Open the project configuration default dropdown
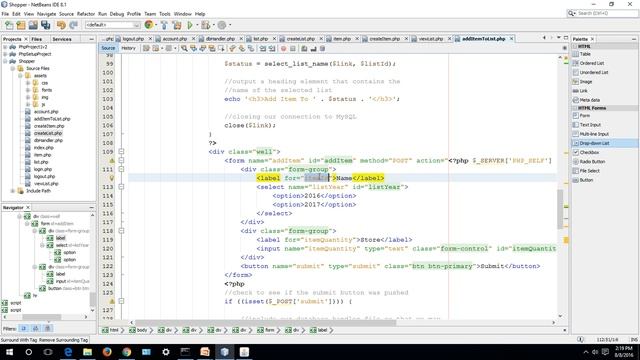This screenshot has width=640, height=360. [112, 25]
